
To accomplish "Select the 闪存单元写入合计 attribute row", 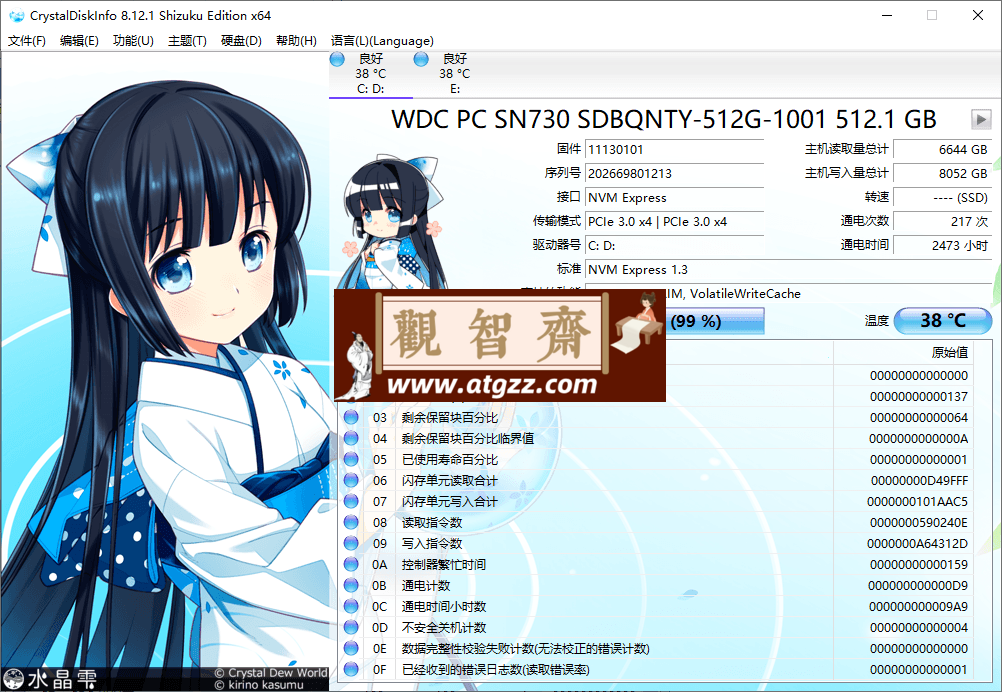I will click(656, 502).
